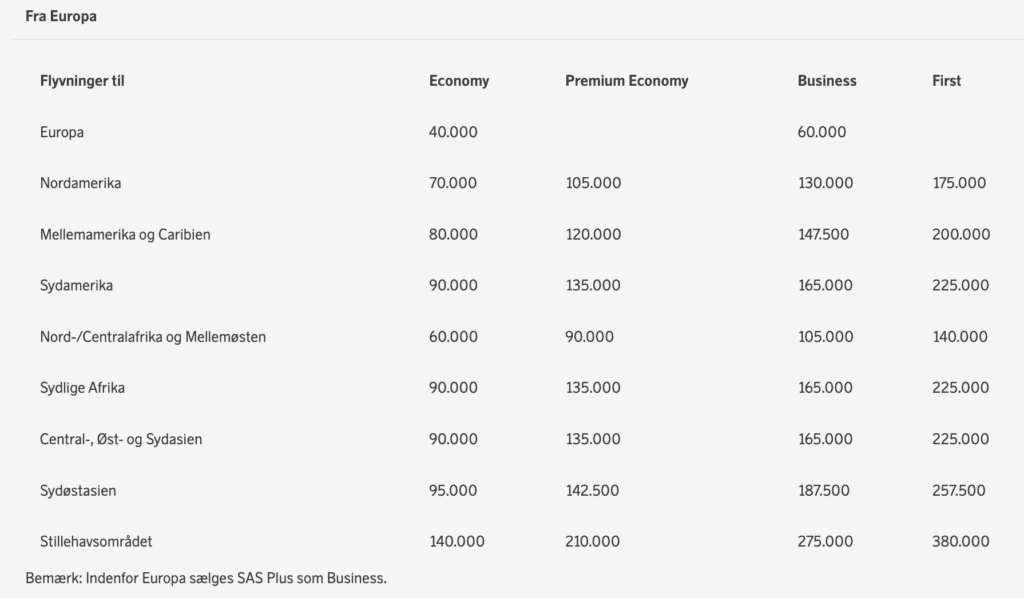Select the "Sydlige Afrika" row label
1024x598 pixels.
pyautogui.click(x=82, y=388)
